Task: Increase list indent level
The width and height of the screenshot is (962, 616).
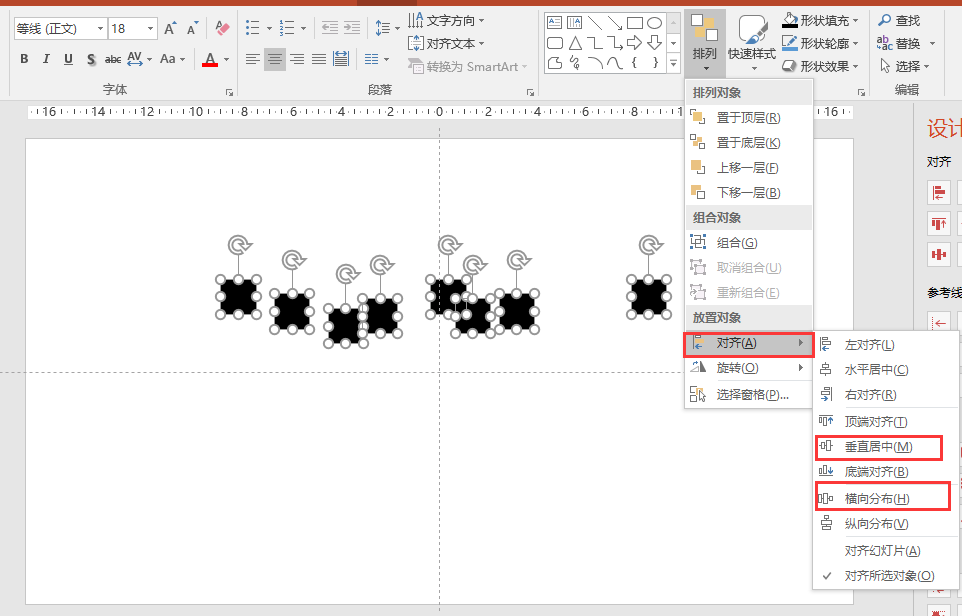Action: pos(352,28)
